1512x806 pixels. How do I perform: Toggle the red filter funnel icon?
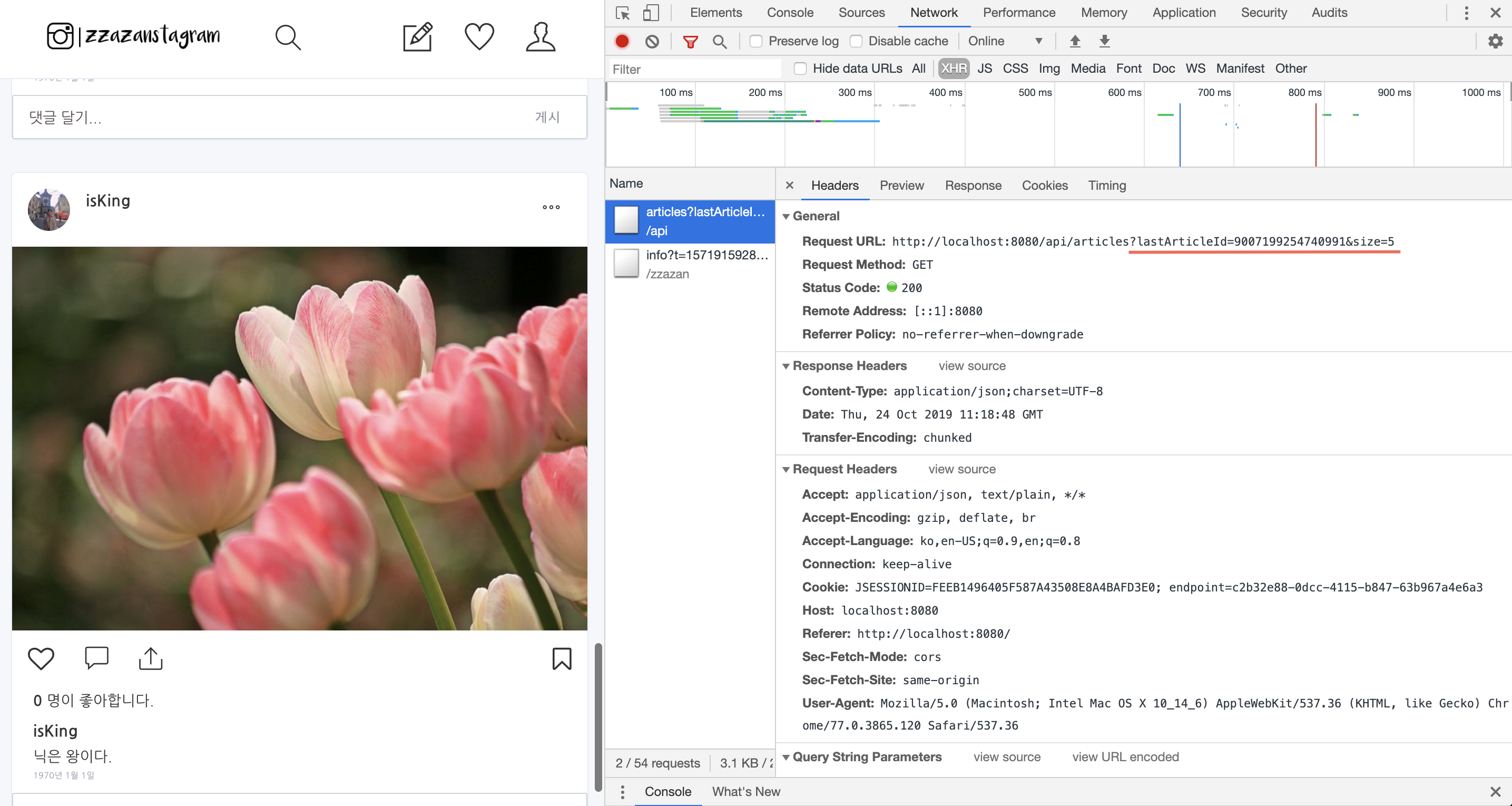pos(690,41)
